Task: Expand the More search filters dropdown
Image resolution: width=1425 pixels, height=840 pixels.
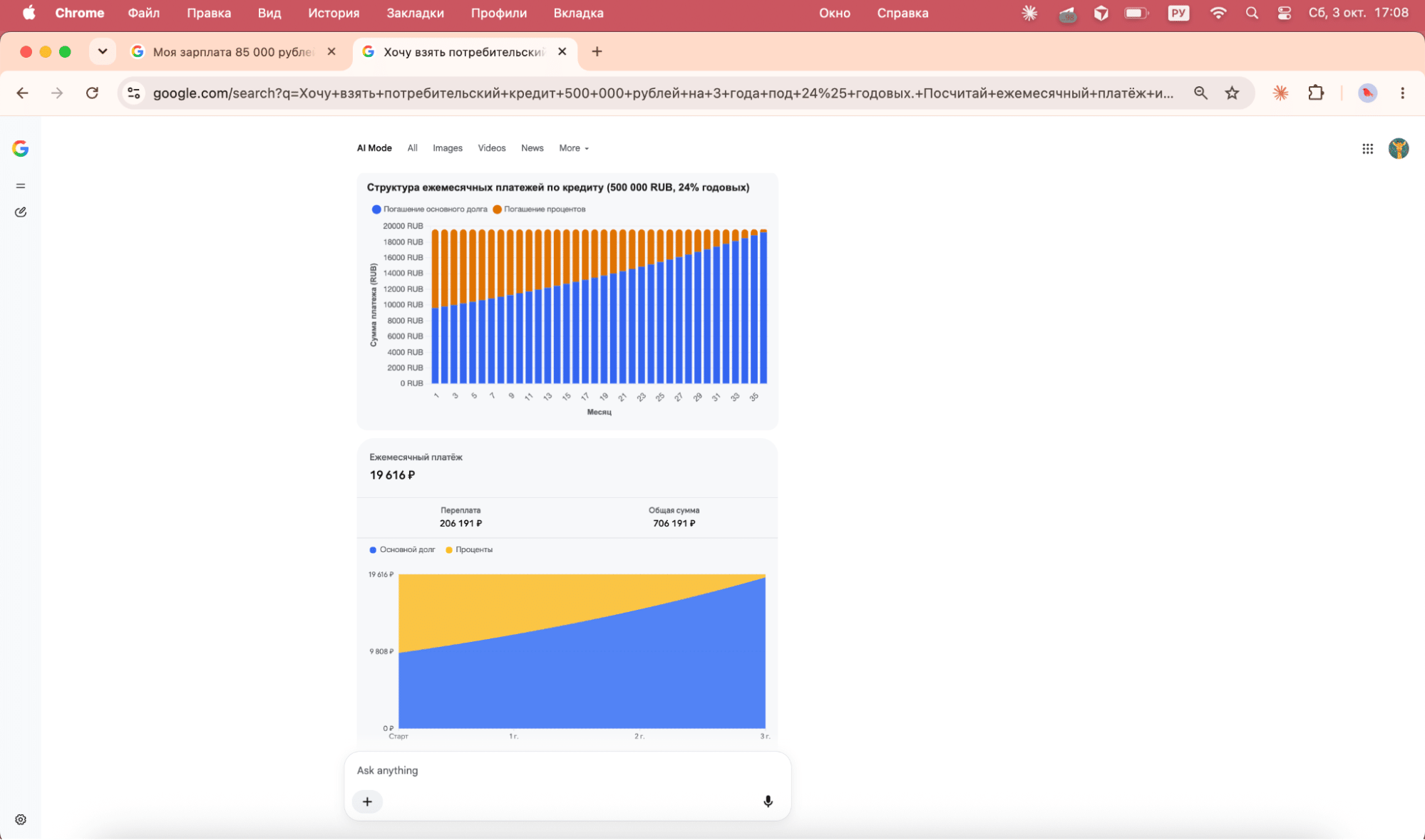Action: [574, 148]
